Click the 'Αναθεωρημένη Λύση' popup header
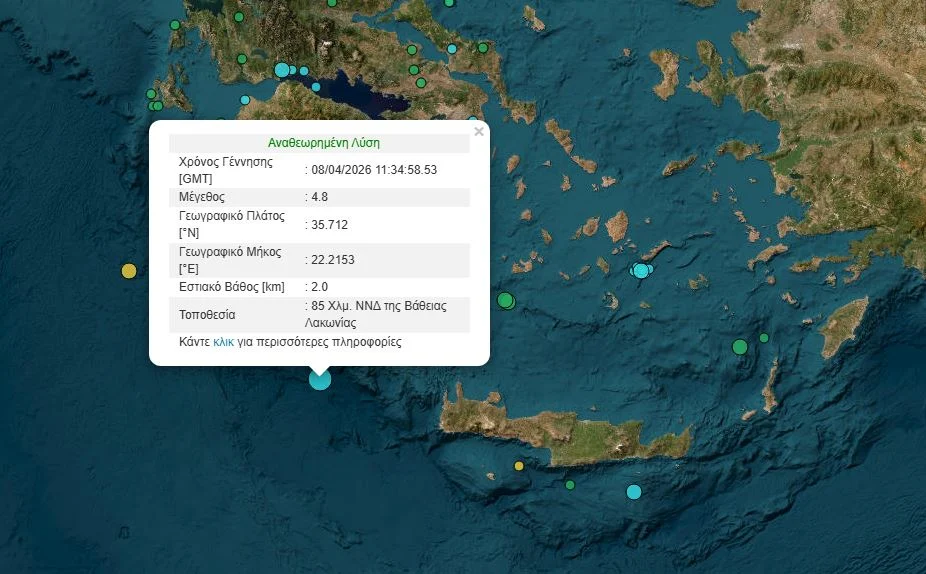 [323, 143]
